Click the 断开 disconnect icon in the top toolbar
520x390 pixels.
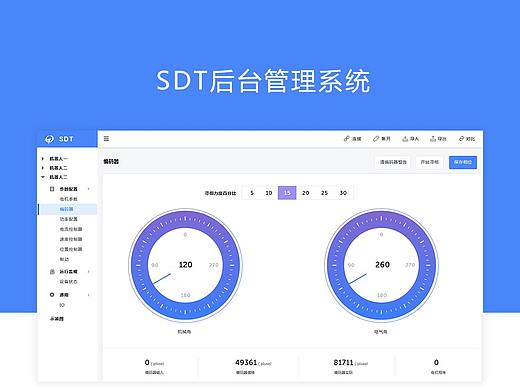(x=376, y=139)
